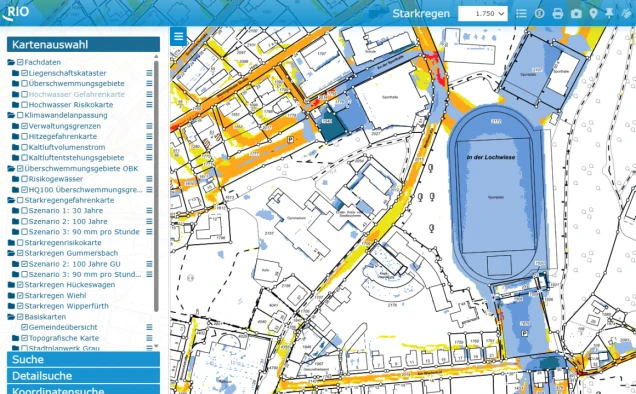Open layer options for Szenario 2: 100 Jahre GU

149,264
